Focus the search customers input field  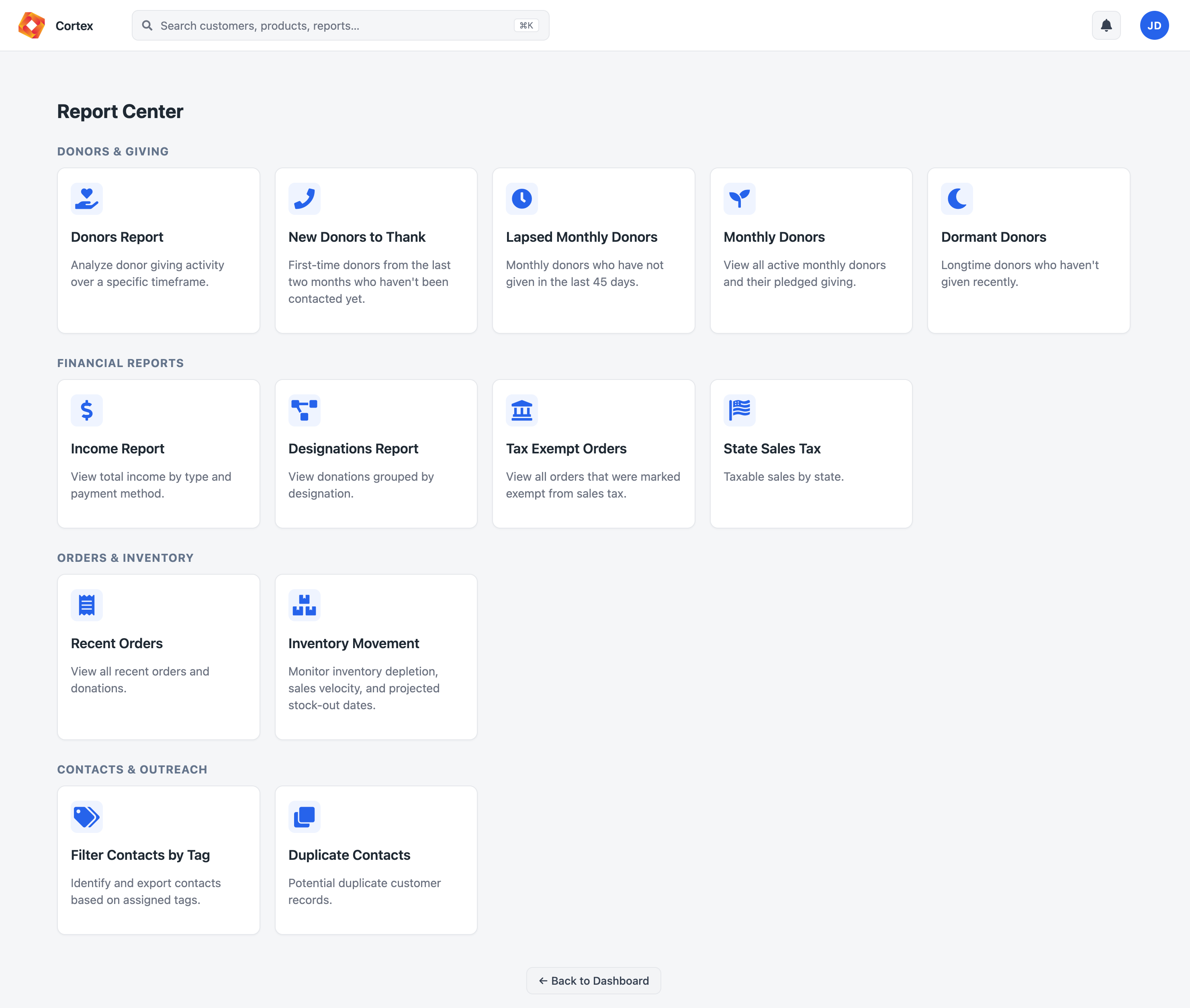coord(341,25)
